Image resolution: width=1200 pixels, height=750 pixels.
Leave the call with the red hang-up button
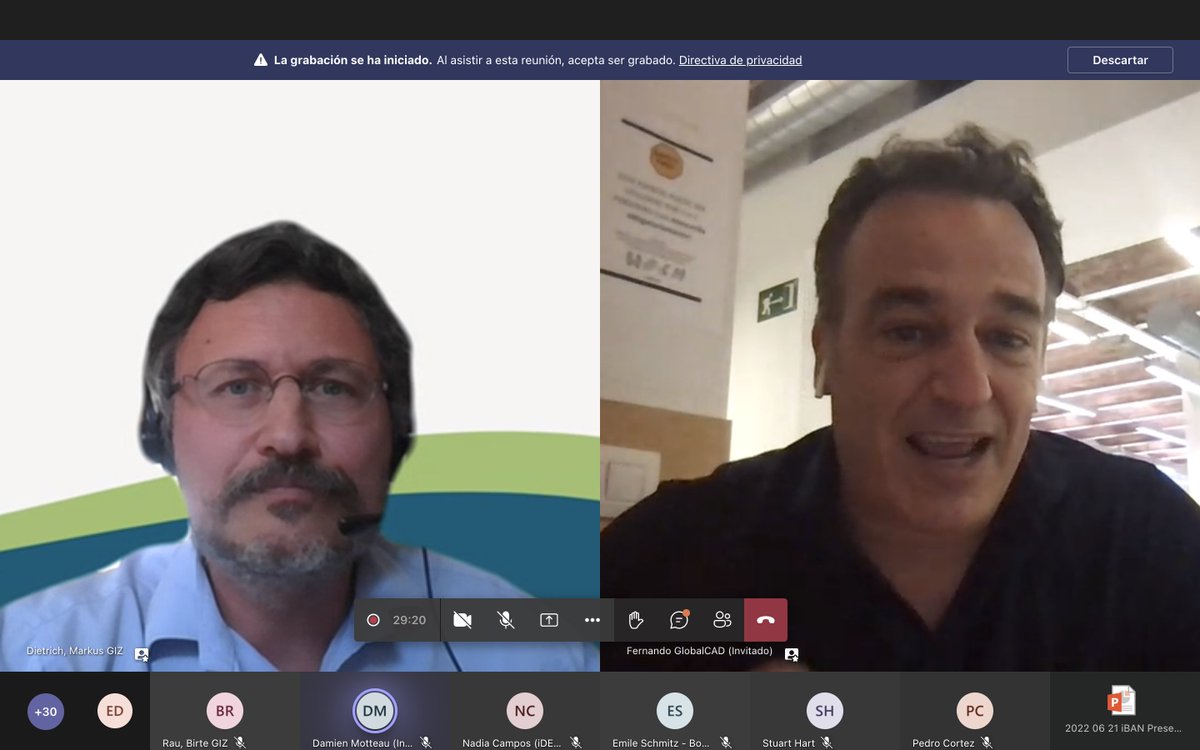765,619
